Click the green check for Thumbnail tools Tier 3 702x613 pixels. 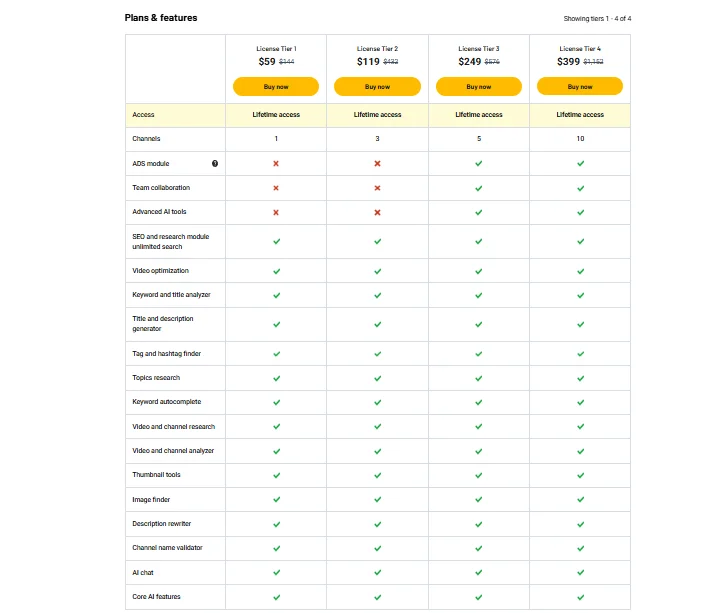tap(479, 475)
